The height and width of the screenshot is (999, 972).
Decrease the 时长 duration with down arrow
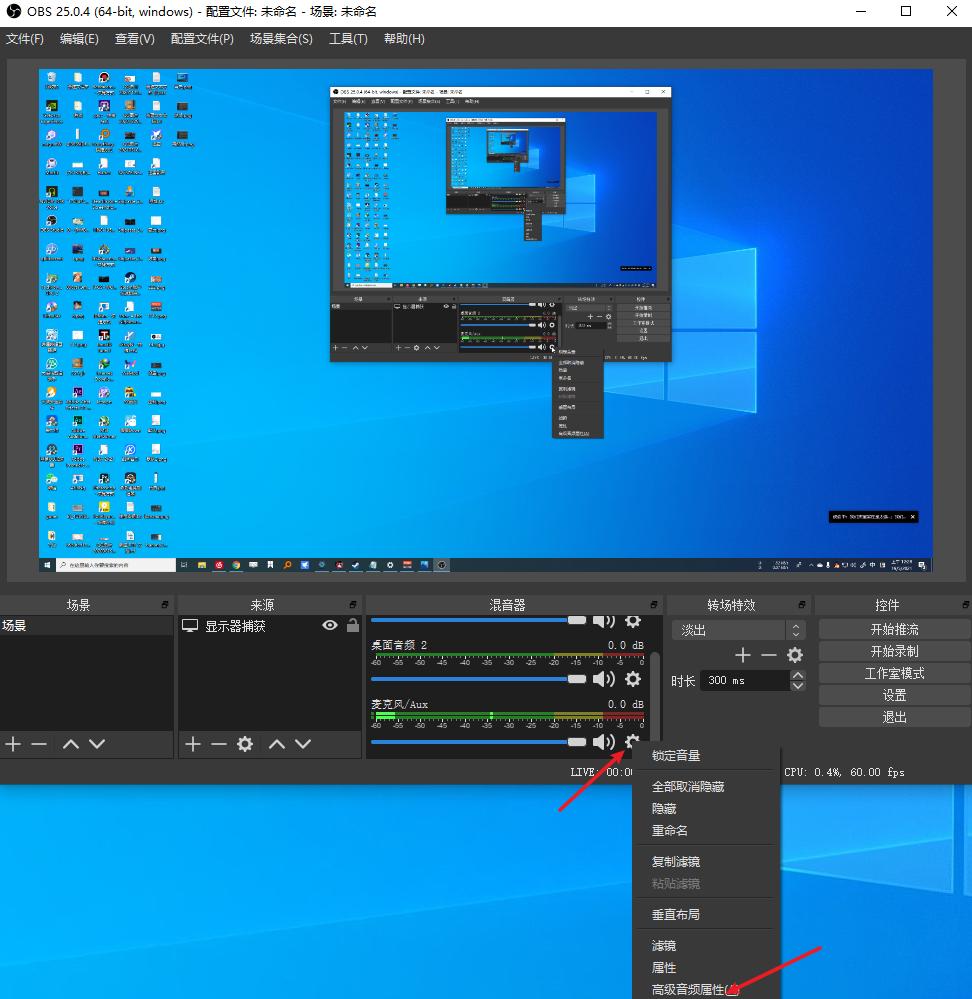[797, 686]
